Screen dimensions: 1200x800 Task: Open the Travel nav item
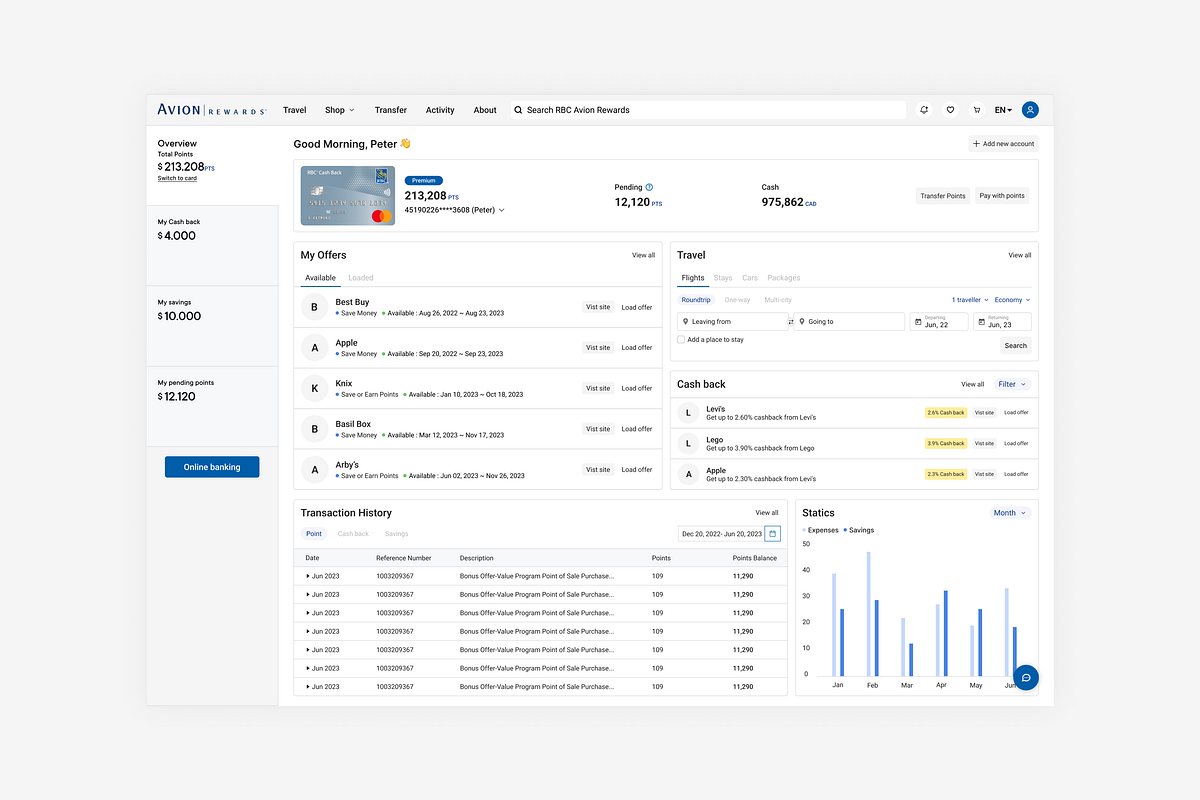294,110
